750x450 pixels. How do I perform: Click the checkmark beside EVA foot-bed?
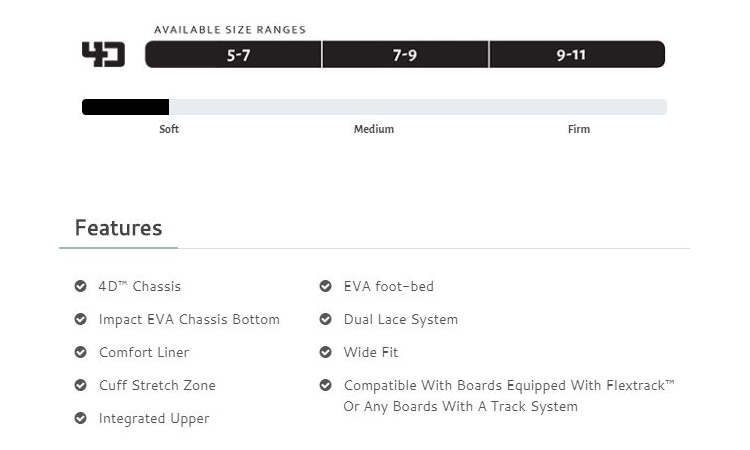[x=325, y=287]
